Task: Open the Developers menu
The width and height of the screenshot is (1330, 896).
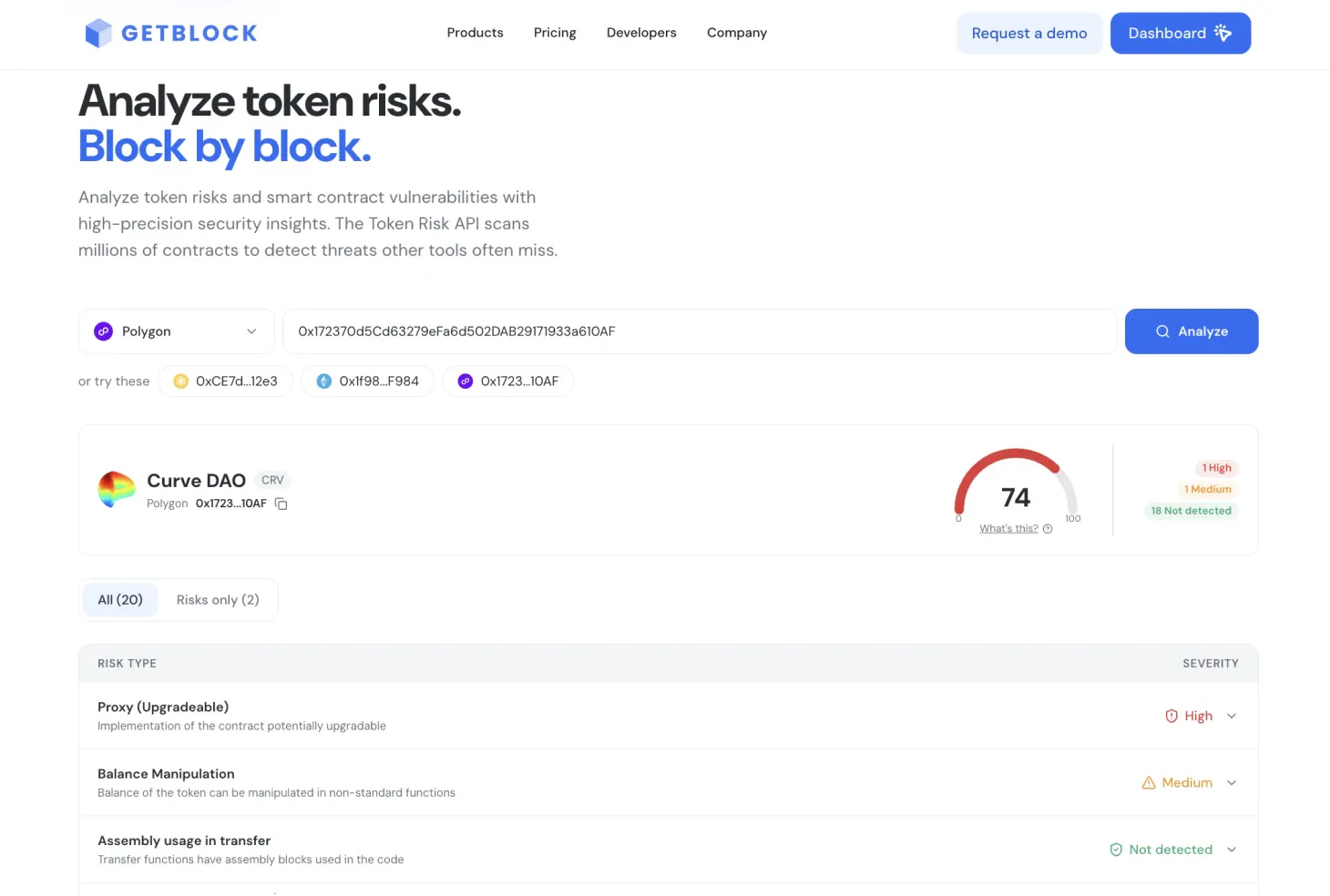Action: [x=641, y=33]
